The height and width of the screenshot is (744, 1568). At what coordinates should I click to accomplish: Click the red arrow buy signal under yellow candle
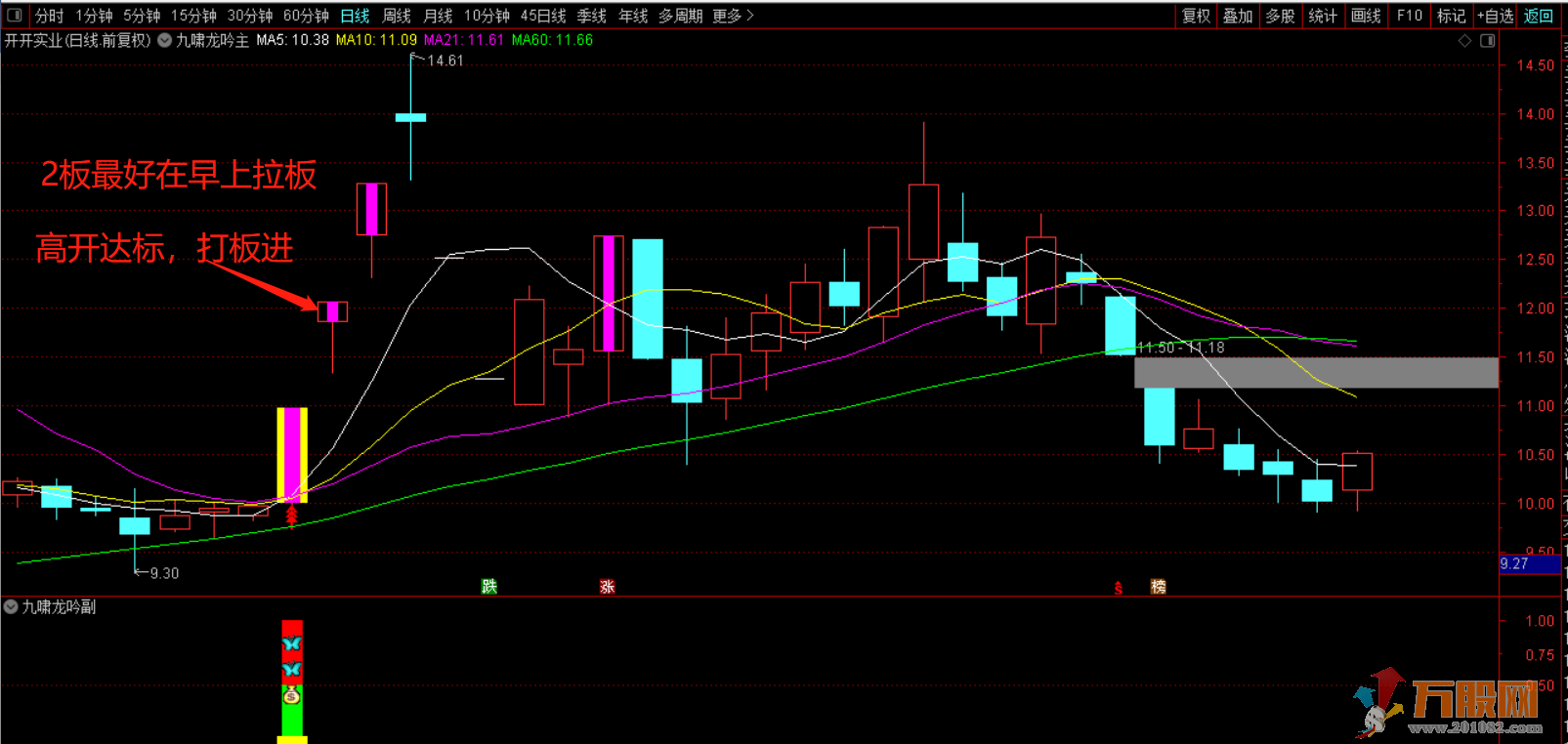(x=291, y=516)
